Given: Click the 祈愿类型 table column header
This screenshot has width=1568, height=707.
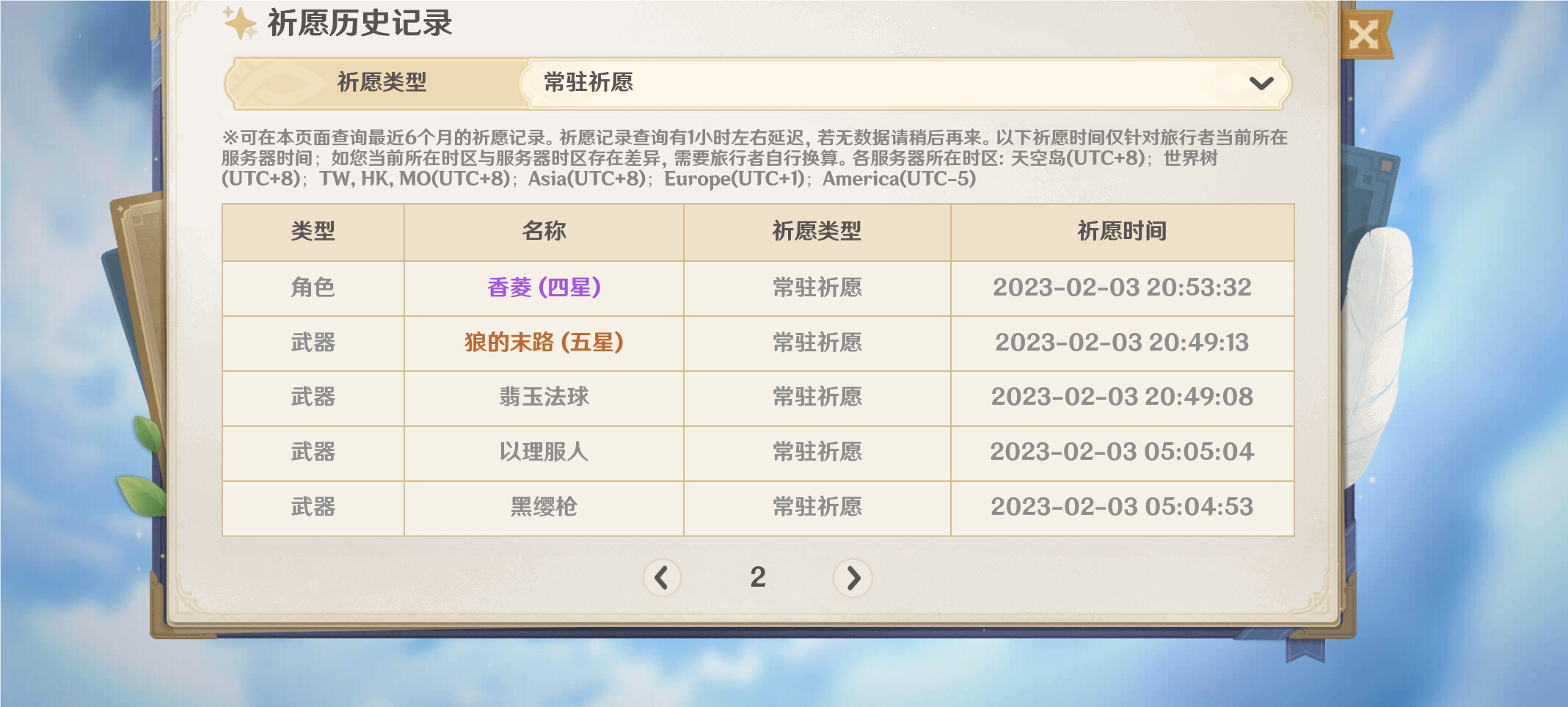Looking at the screenshot, I should [817, 231].
